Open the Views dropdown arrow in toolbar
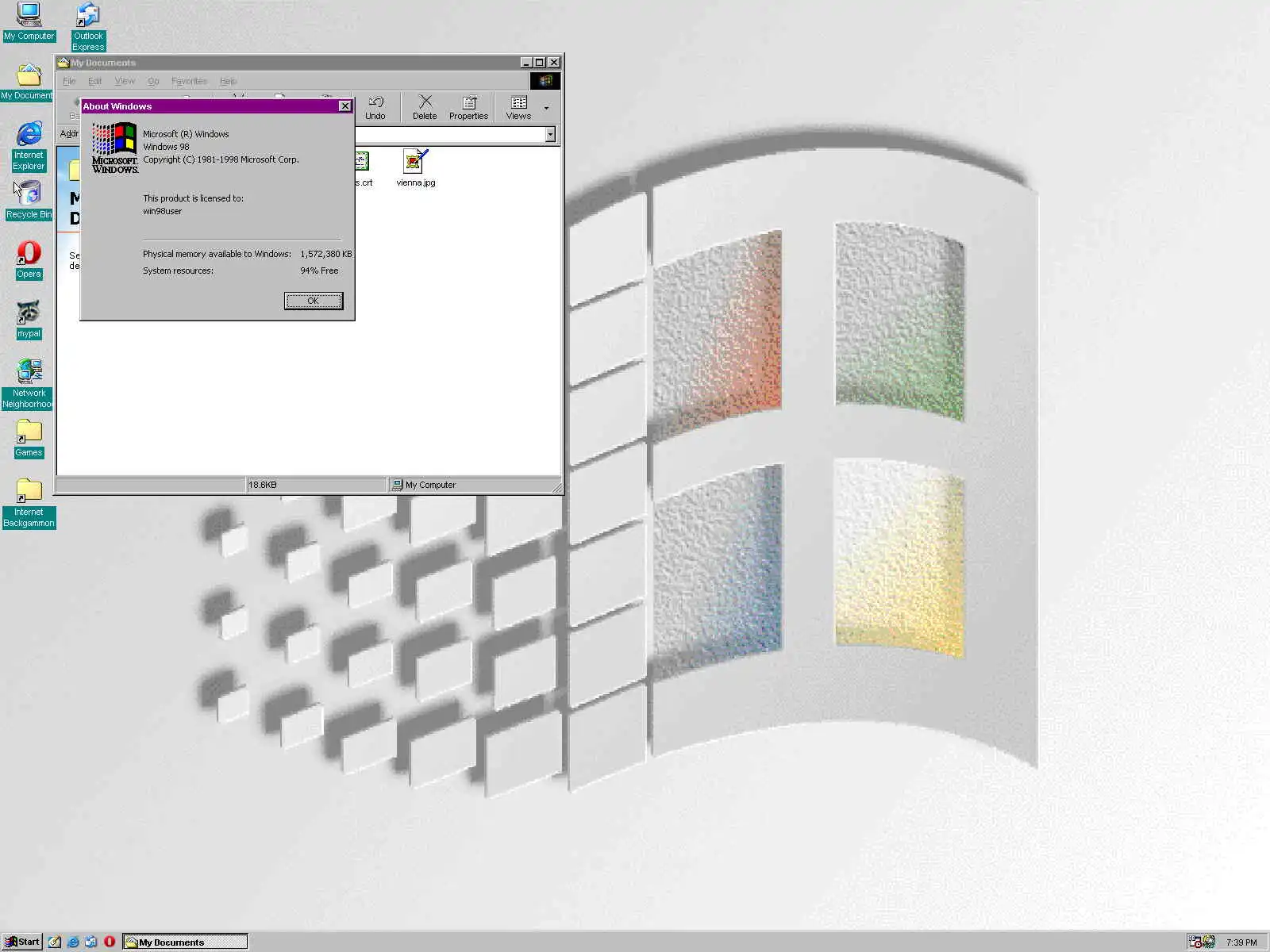This screenshot has height=952, width=1270. pyautogui.click(x=546, y=108)
